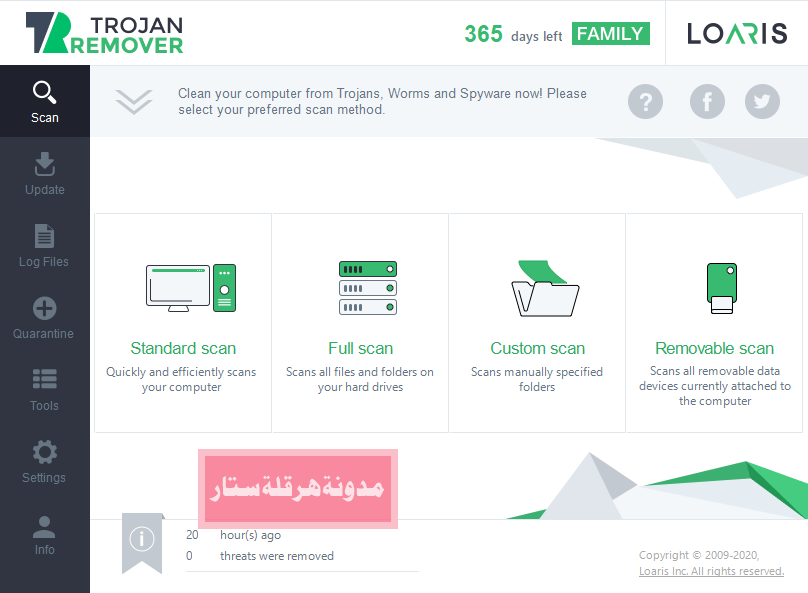Open the Tools panel
Image resolution: width=808 pixels, height=593 pixels.
pyautogui.click(x=45, y=390)
